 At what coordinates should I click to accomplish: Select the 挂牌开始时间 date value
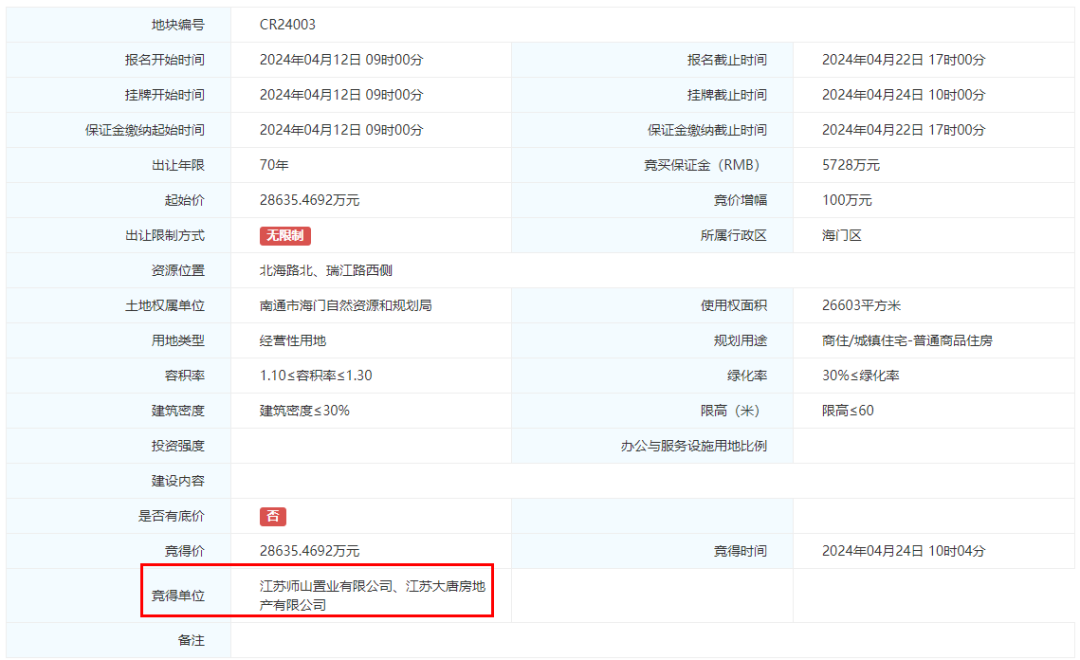pyautogui.click(x=341, y=95)
